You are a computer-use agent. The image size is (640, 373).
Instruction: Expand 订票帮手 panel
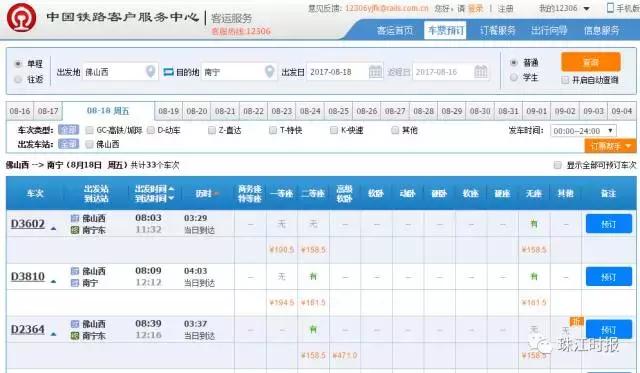(x=610, y=146)
